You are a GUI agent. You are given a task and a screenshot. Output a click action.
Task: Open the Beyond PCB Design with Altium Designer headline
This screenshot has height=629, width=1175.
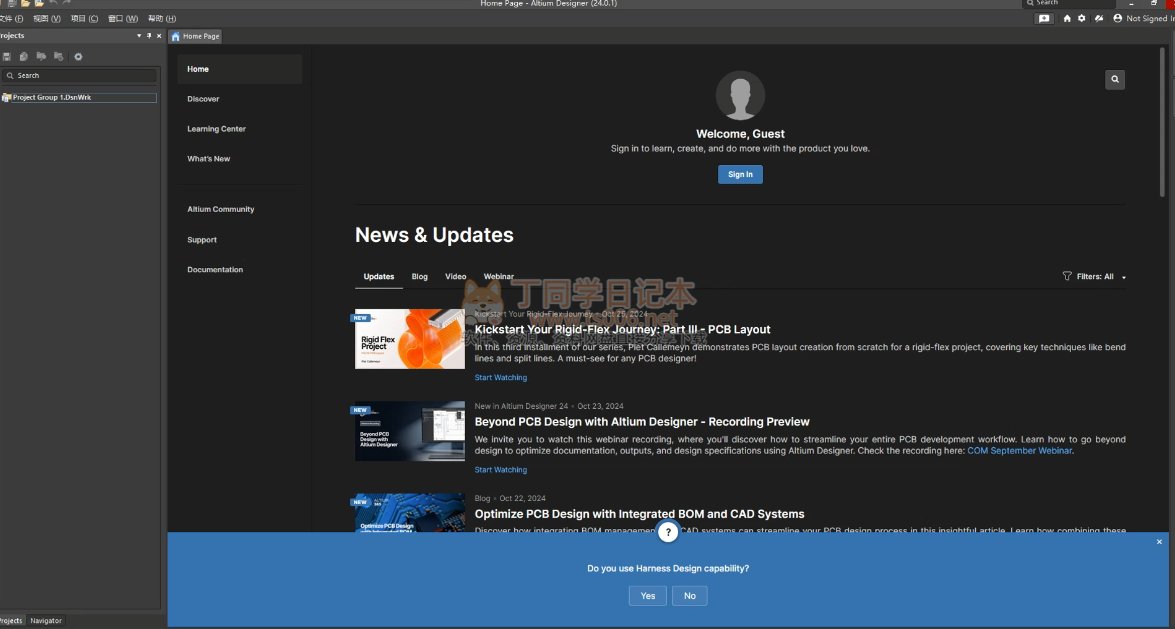(641, 422)
